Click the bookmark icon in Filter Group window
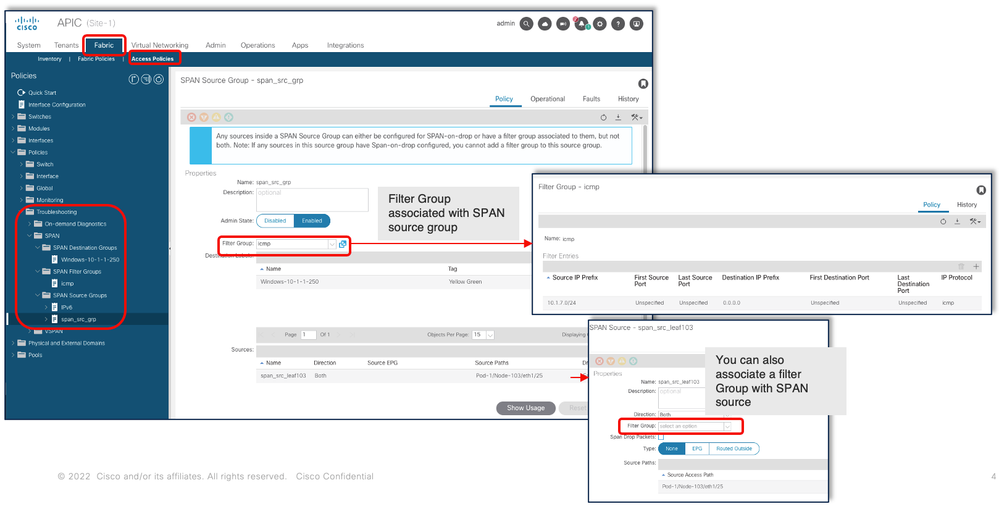 pos(981,191)
